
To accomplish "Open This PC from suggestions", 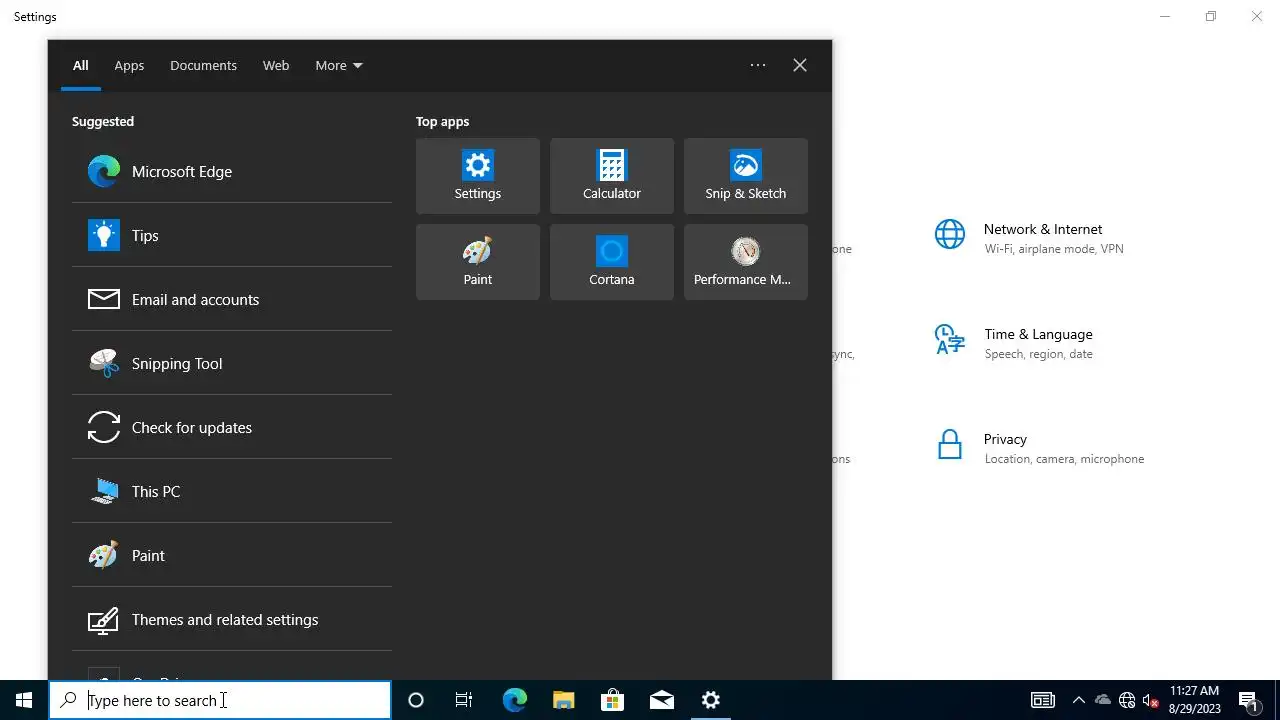I will point(231,491).
